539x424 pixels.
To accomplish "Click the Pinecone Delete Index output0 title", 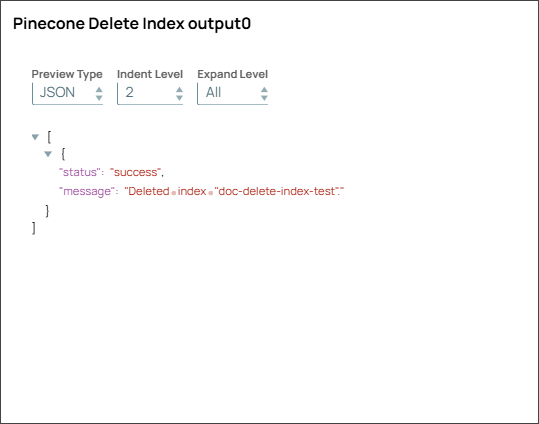I will click(x=132, y=24).
